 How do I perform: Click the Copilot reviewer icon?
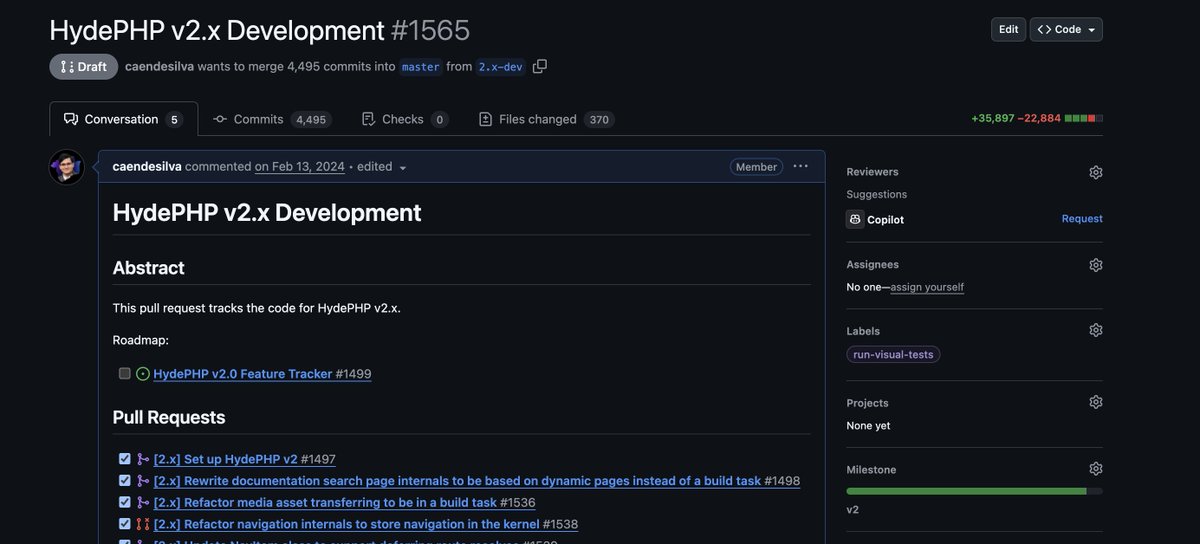(855, 219)
